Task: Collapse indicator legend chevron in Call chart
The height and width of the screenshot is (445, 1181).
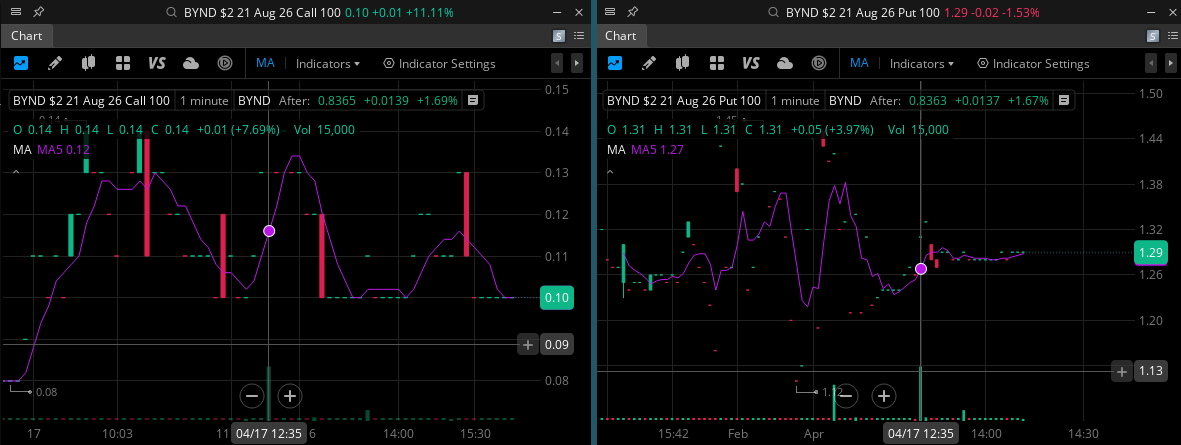Action: pos(16,172)
